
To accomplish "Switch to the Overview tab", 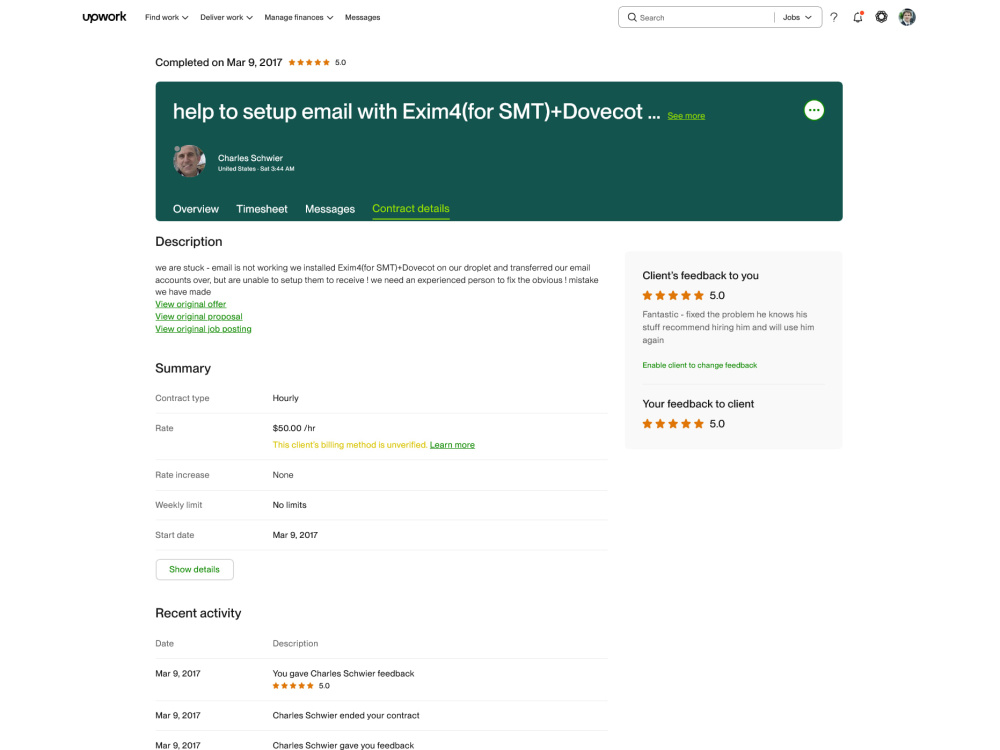I will (196, 209).
